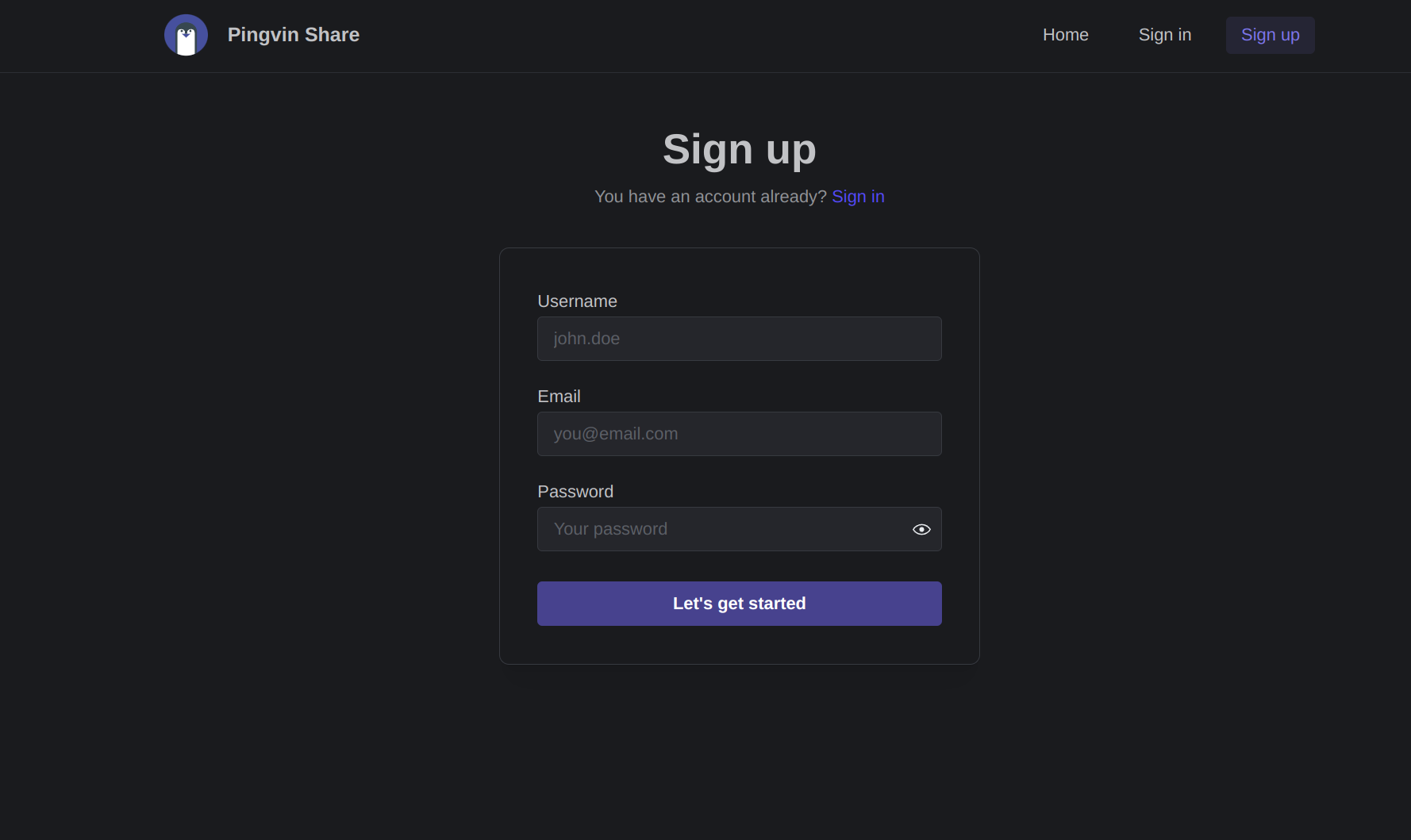
Task: Click the Password field label
Action: (575, 492)
